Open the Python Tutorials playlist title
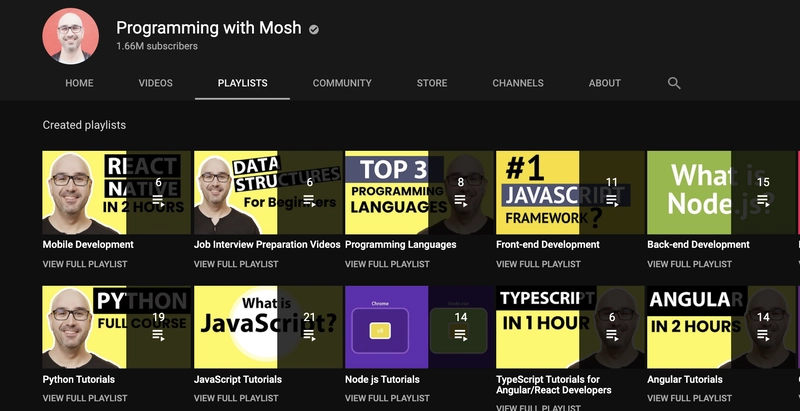Viewport: 800px width, 411px height. (79, 379)
